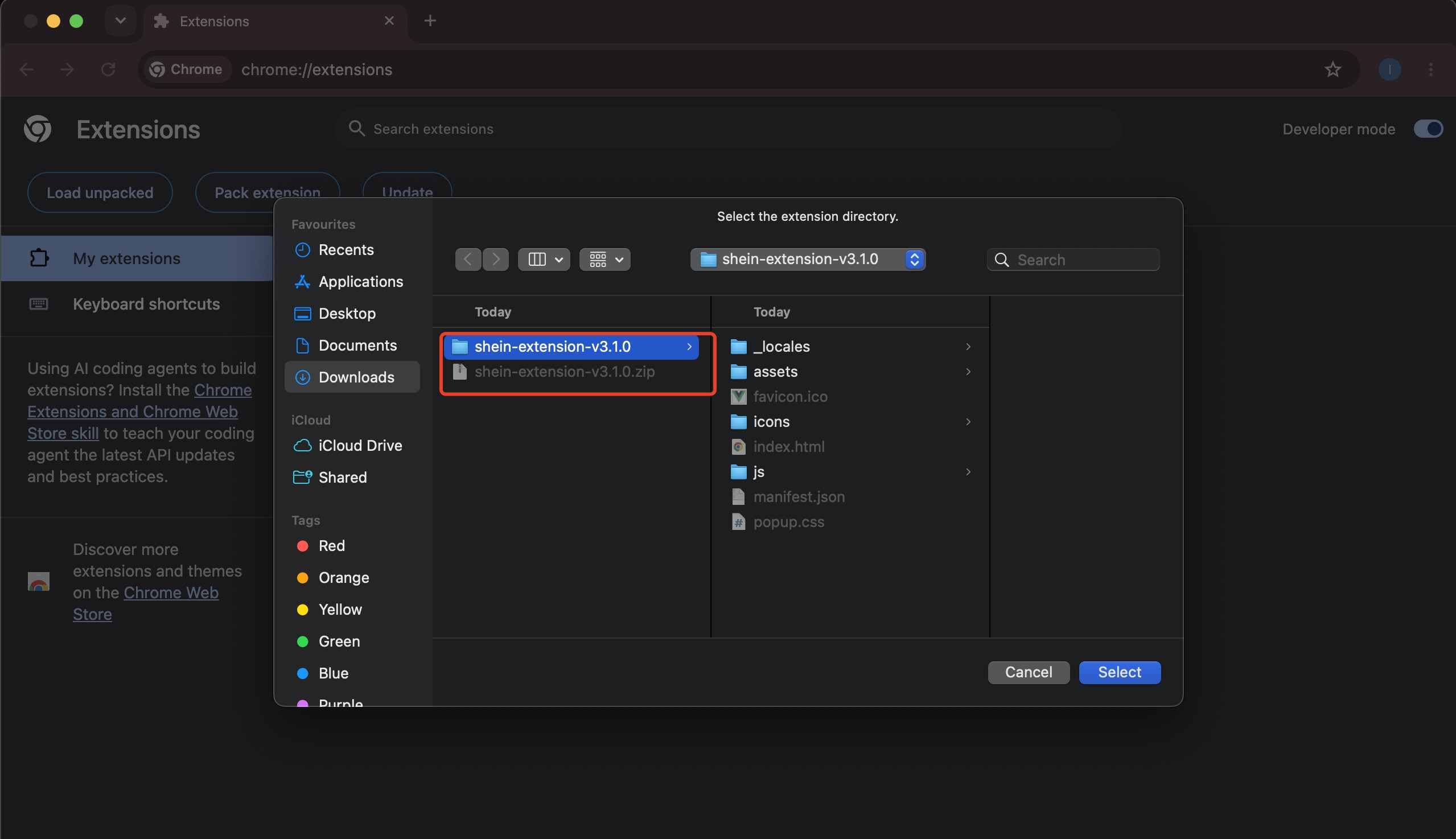Click the My extensions puzzle icon

(x=39, y=258)
